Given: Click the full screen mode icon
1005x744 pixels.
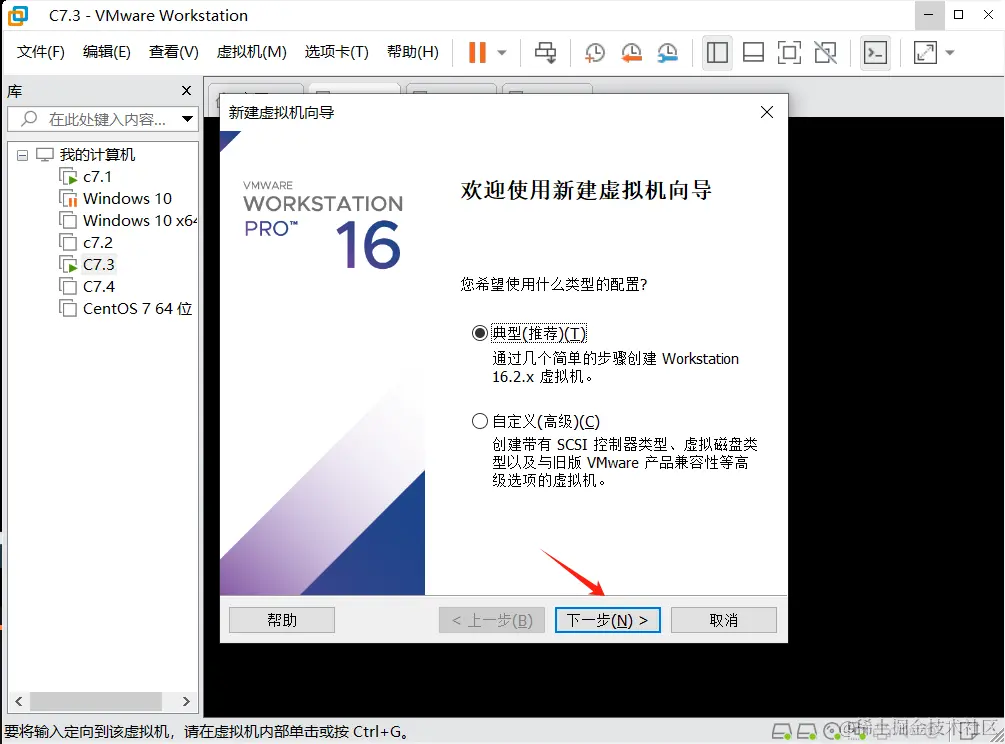Looking at the screenshot, I should (x=789, y=53).
